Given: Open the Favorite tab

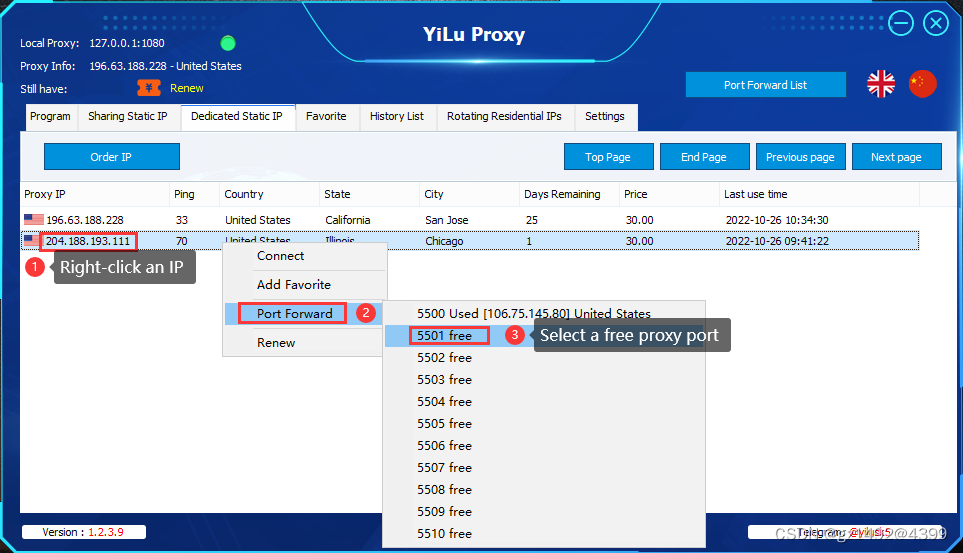Looking at the screenshot, I should coord(327,117).
